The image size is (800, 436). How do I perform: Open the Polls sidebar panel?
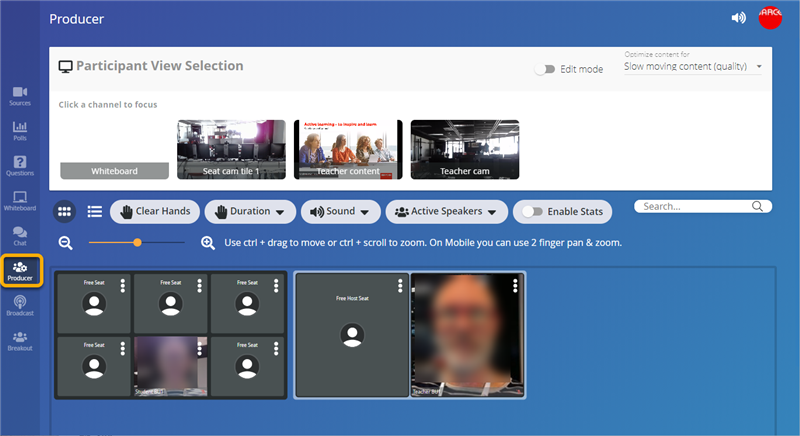coord(20,131)
